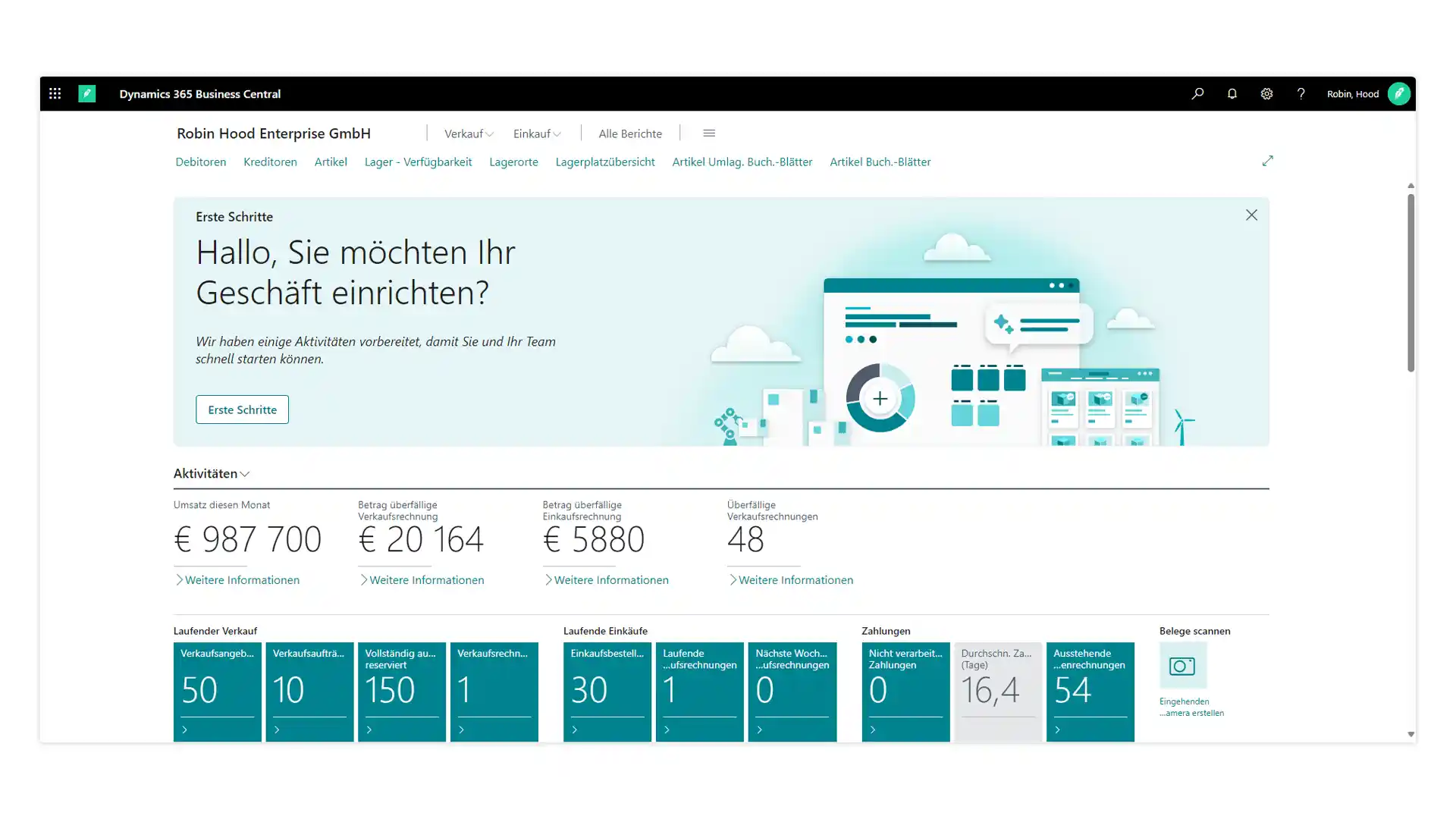This screenshot has width=1456, height=819.
Task: Click arrow on Nicht verarbeitete Zahlungen tile
Action: tap(873, 730)
